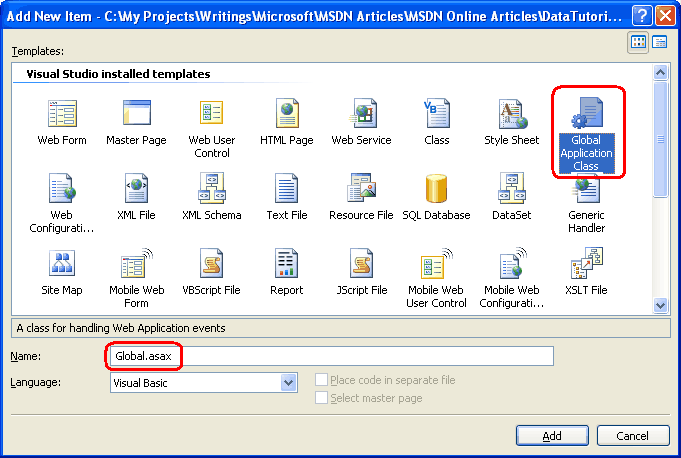
Task: Switch templates to small icons view
Action: [660, 42]
